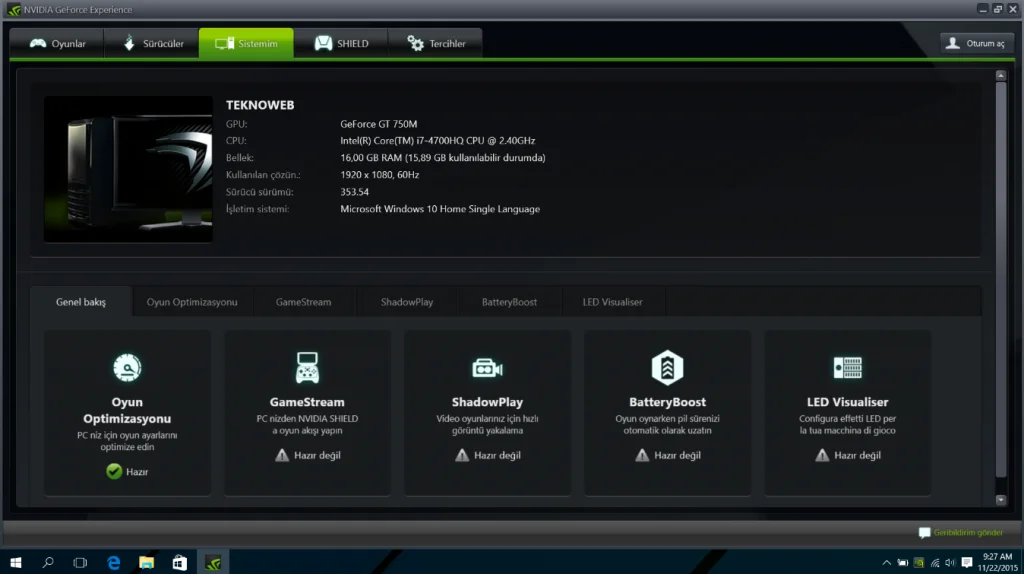Open Microsoft Edge from the taskbar
This screenshot has width=1024, height=574.
pos(114,562)
